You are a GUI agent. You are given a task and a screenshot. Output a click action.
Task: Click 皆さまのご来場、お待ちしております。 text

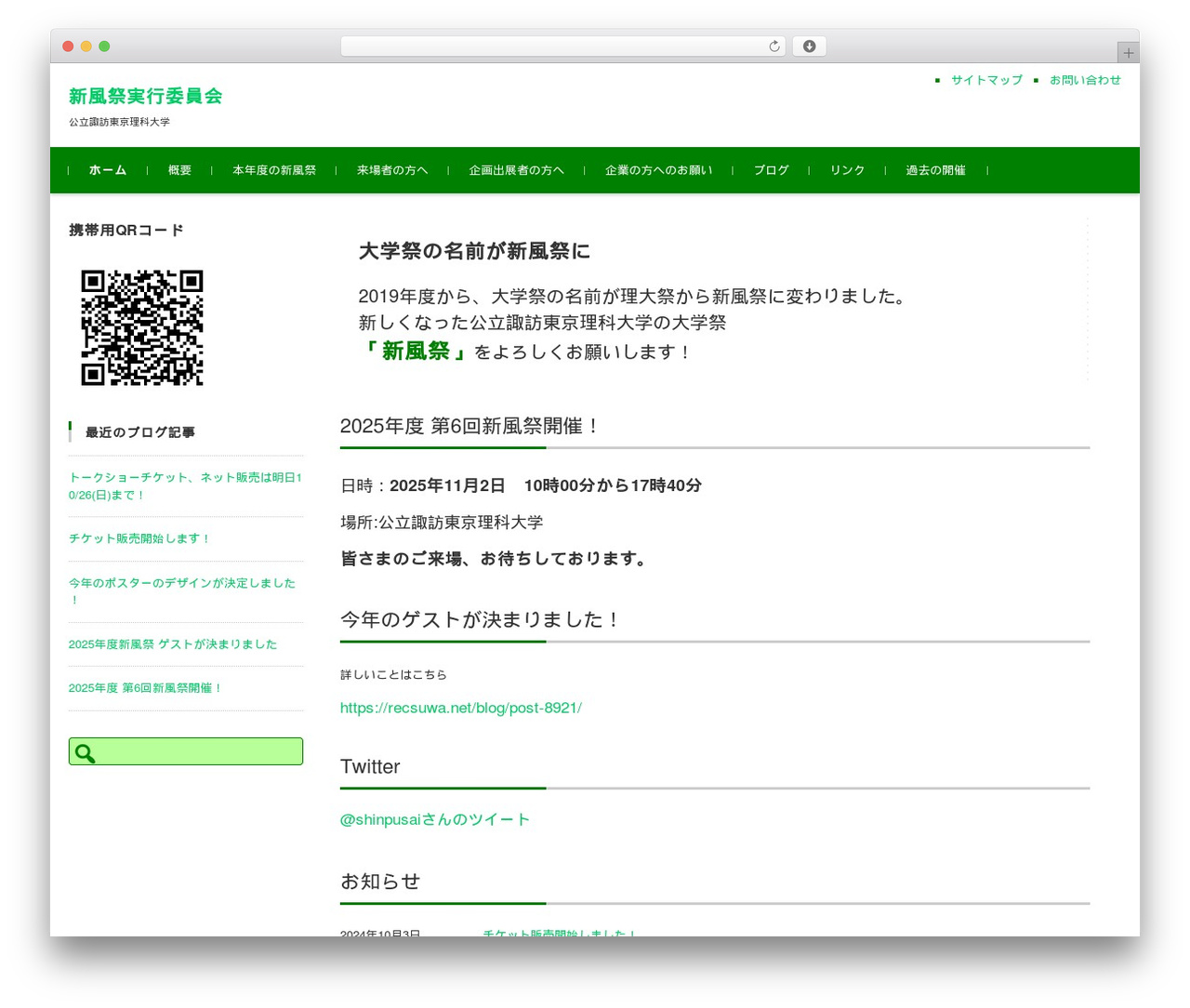(x=496, y=559)
